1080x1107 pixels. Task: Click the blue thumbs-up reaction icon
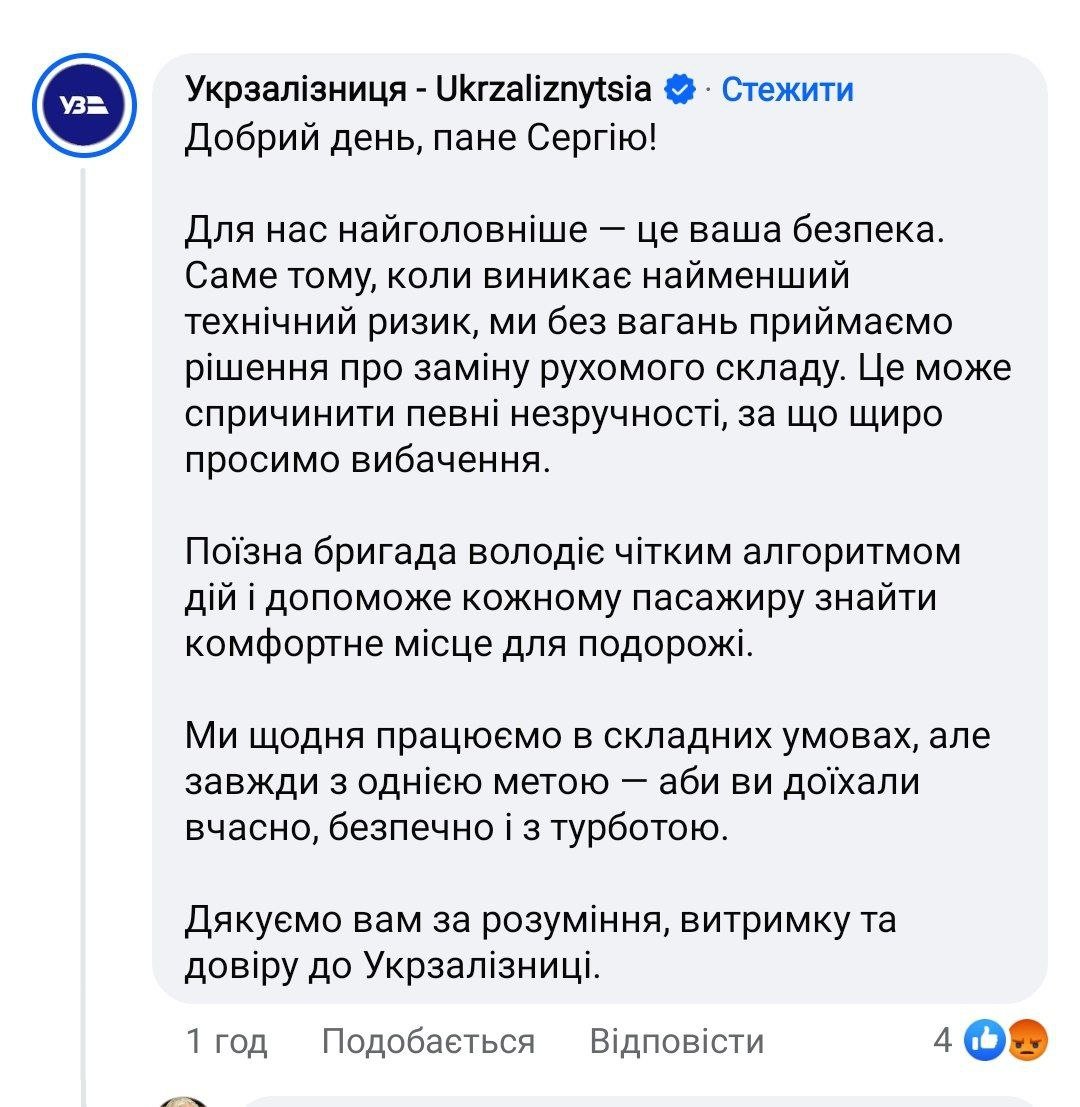pyautogui.click(x=982, y=1042)
